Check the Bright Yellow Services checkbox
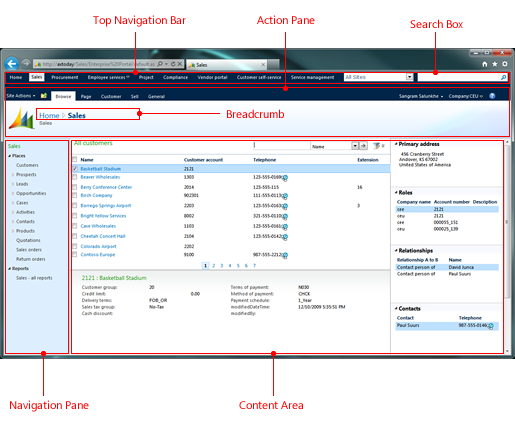Image resolution: width=515 pixels, height=421 pixels. coord(75,216)
